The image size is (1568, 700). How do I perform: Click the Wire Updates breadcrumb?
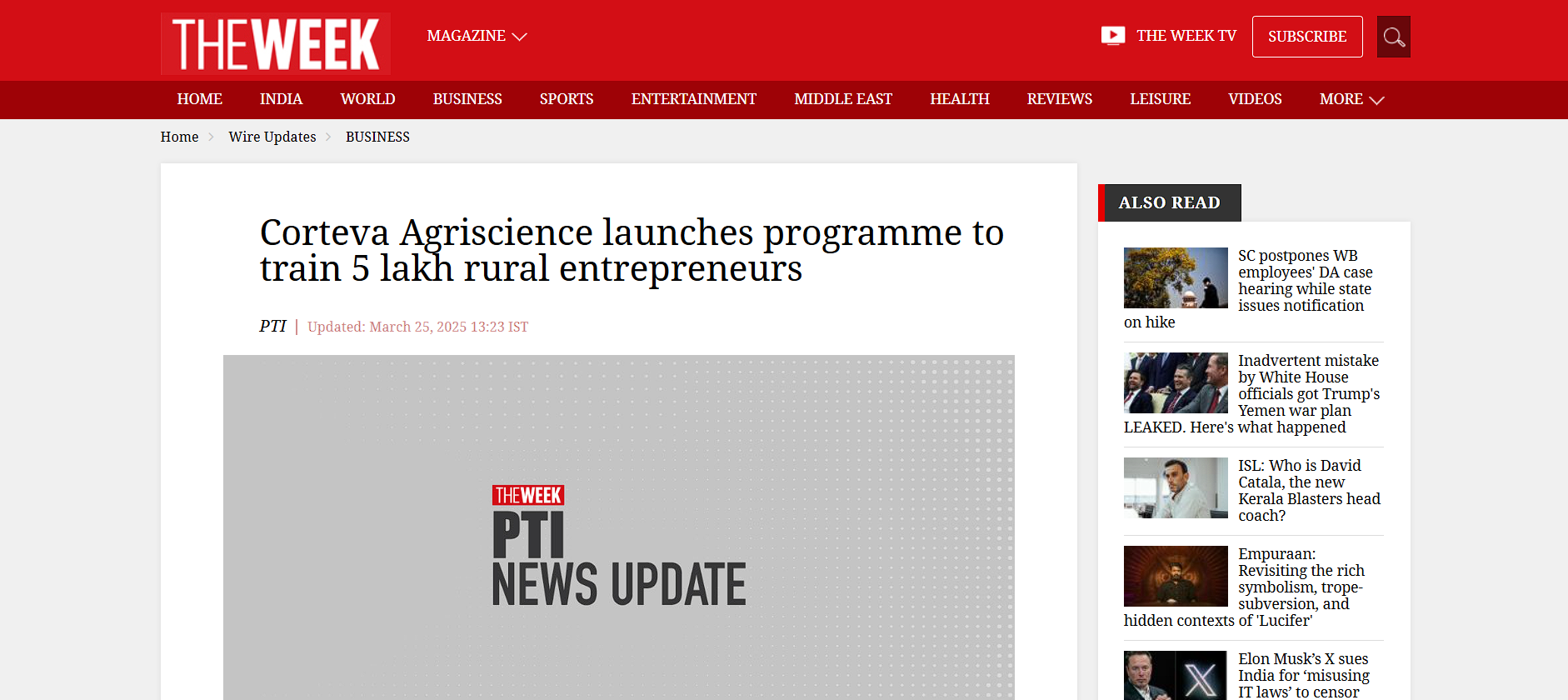272,137
